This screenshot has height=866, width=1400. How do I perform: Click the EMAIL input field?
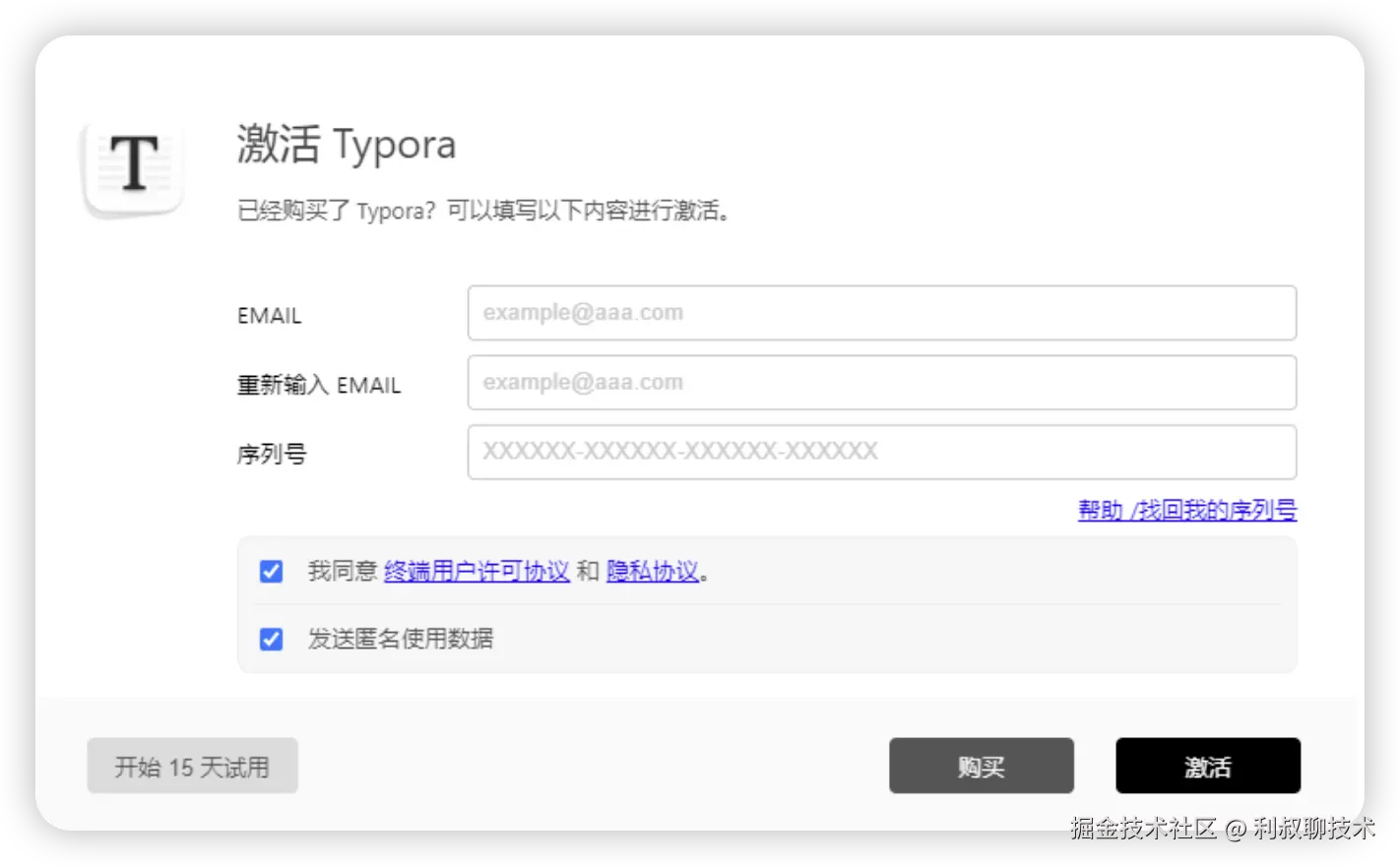(881, 313)
